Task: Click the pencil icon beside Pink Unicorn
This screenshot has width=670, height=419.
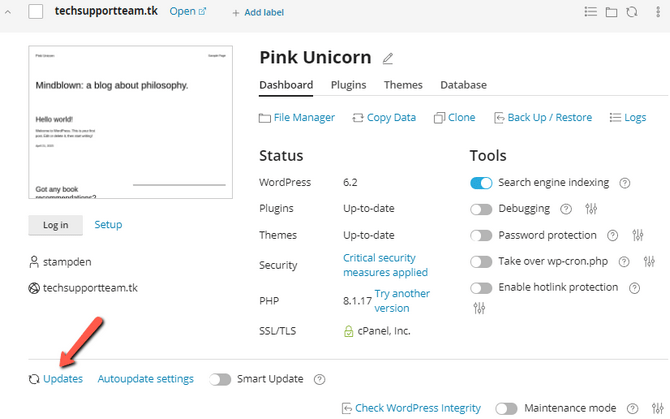Action: [x=388, y=59]
